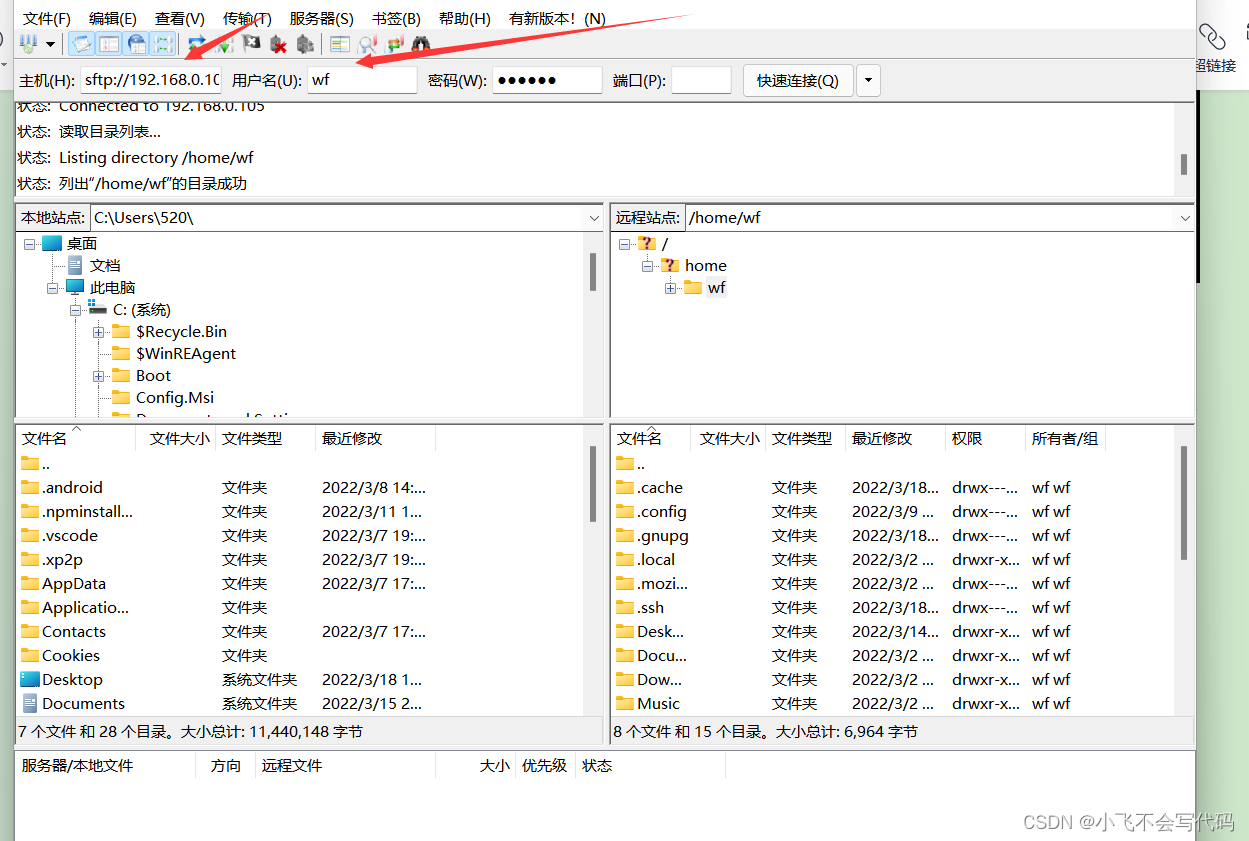The image size is (1249, 841).
Task: Open the 传输(T) menu
Action: click(x=245, y=17)
